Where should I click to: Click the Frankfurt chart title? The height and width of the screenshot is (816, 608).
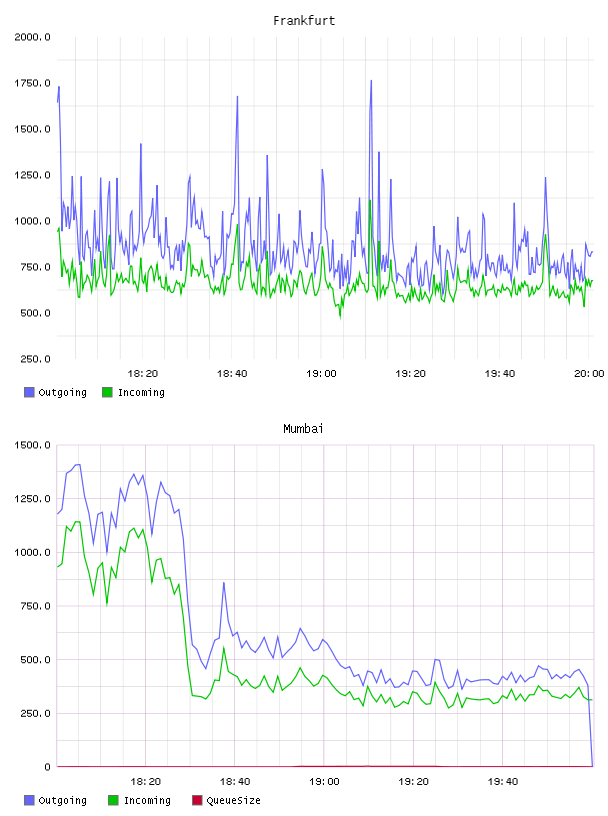point(304,21)
